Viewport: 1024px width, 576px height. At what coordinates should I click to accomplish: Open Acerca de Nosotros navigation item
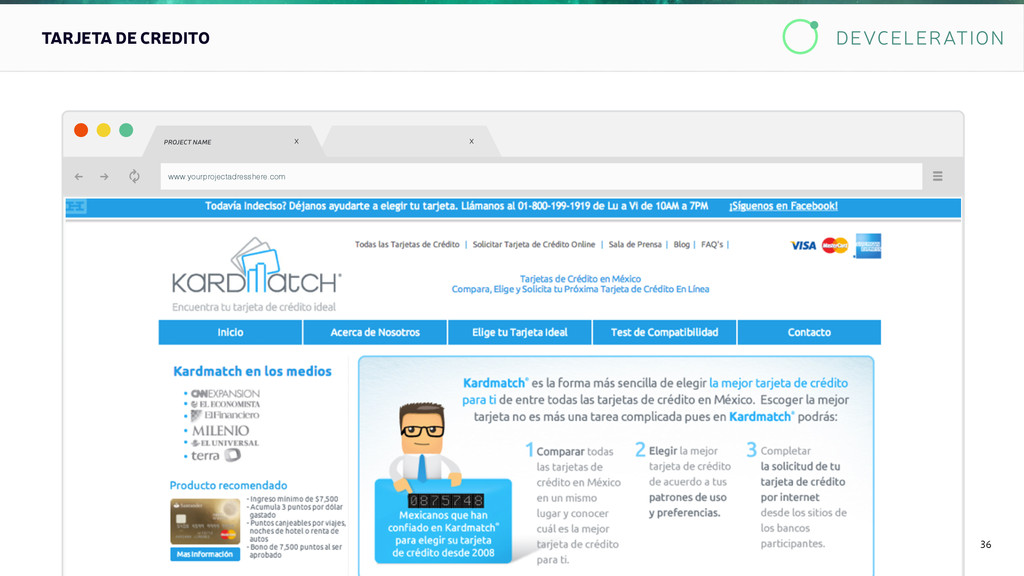click(375, 332)
